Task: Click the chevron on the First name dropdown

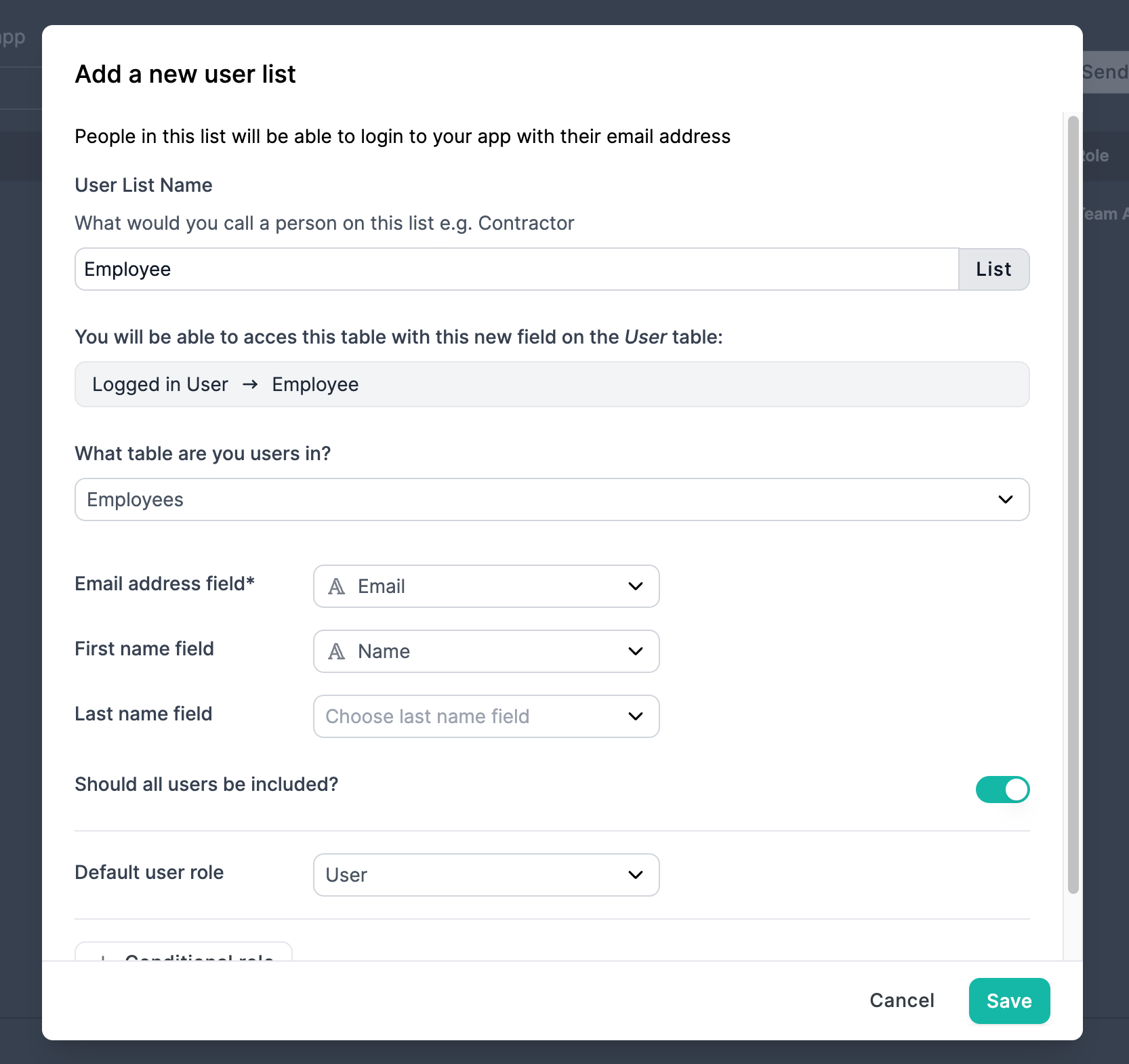Action: [x=636, y=651]
